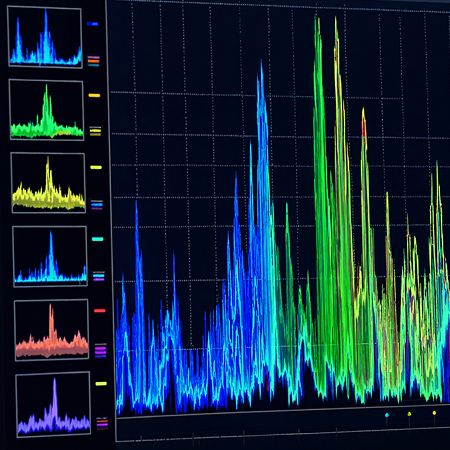Pick the orange-yellow swatch beside green thumbnail
The height and width of the screenshot is (450, 450).
coord(94,95)
